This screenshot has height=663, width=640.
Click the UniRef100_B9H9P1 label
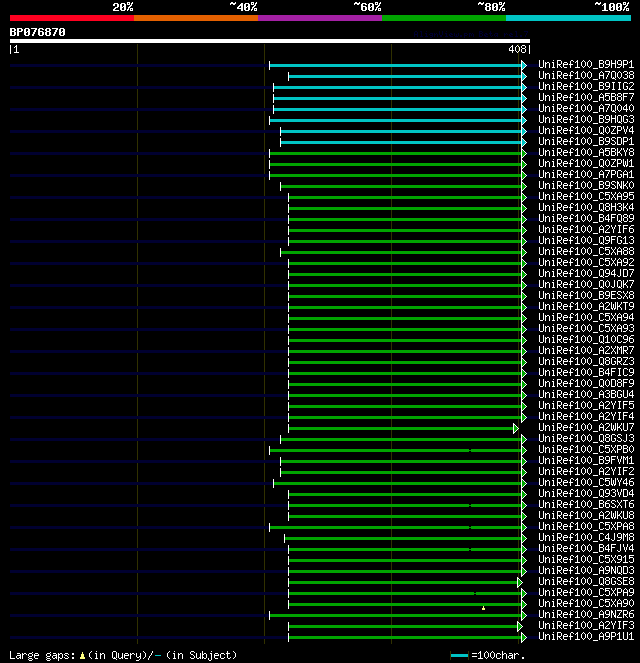pos(586,64)
